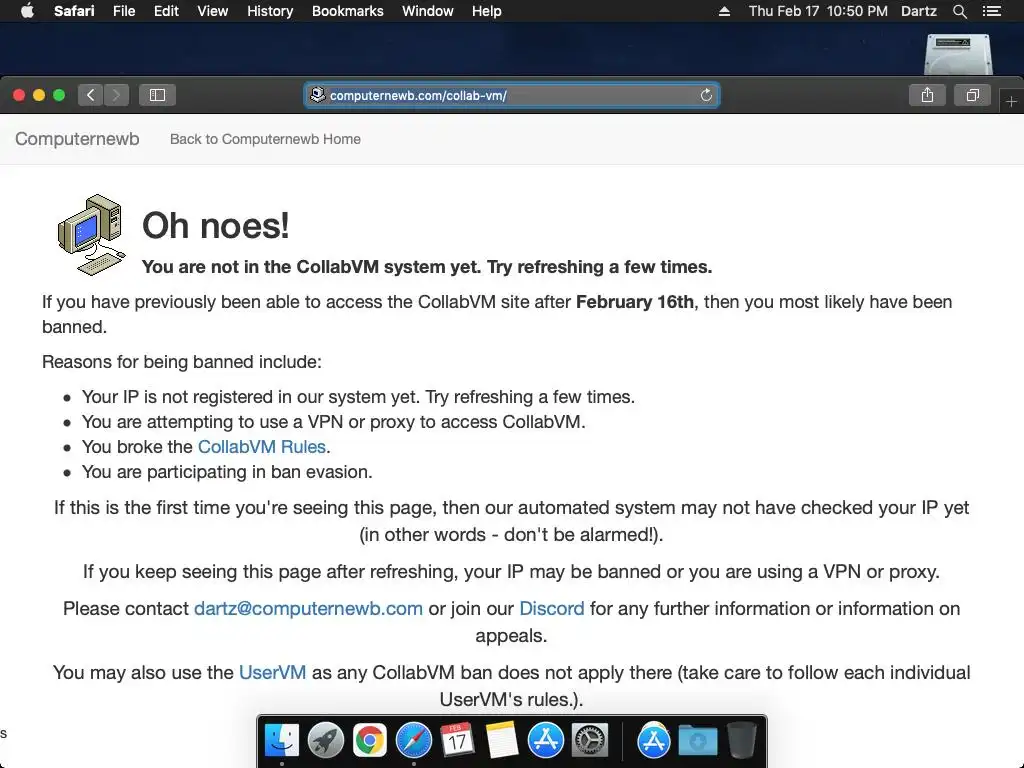This screenshot has width=1024, height=768.
Task: Reload the page with the refresh icon
Action: pos(706,95)
